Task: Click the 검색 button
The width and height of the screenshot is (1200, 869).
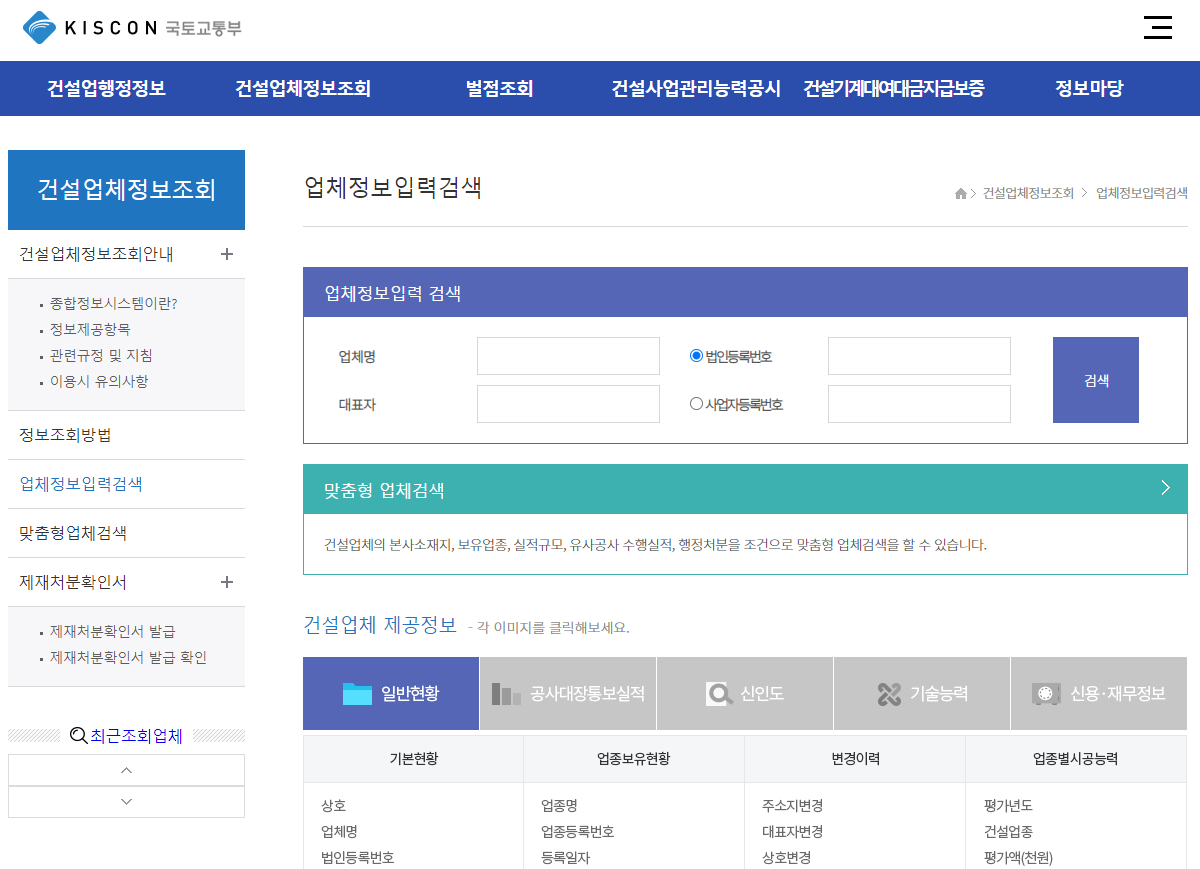Action: point(1096,380)
